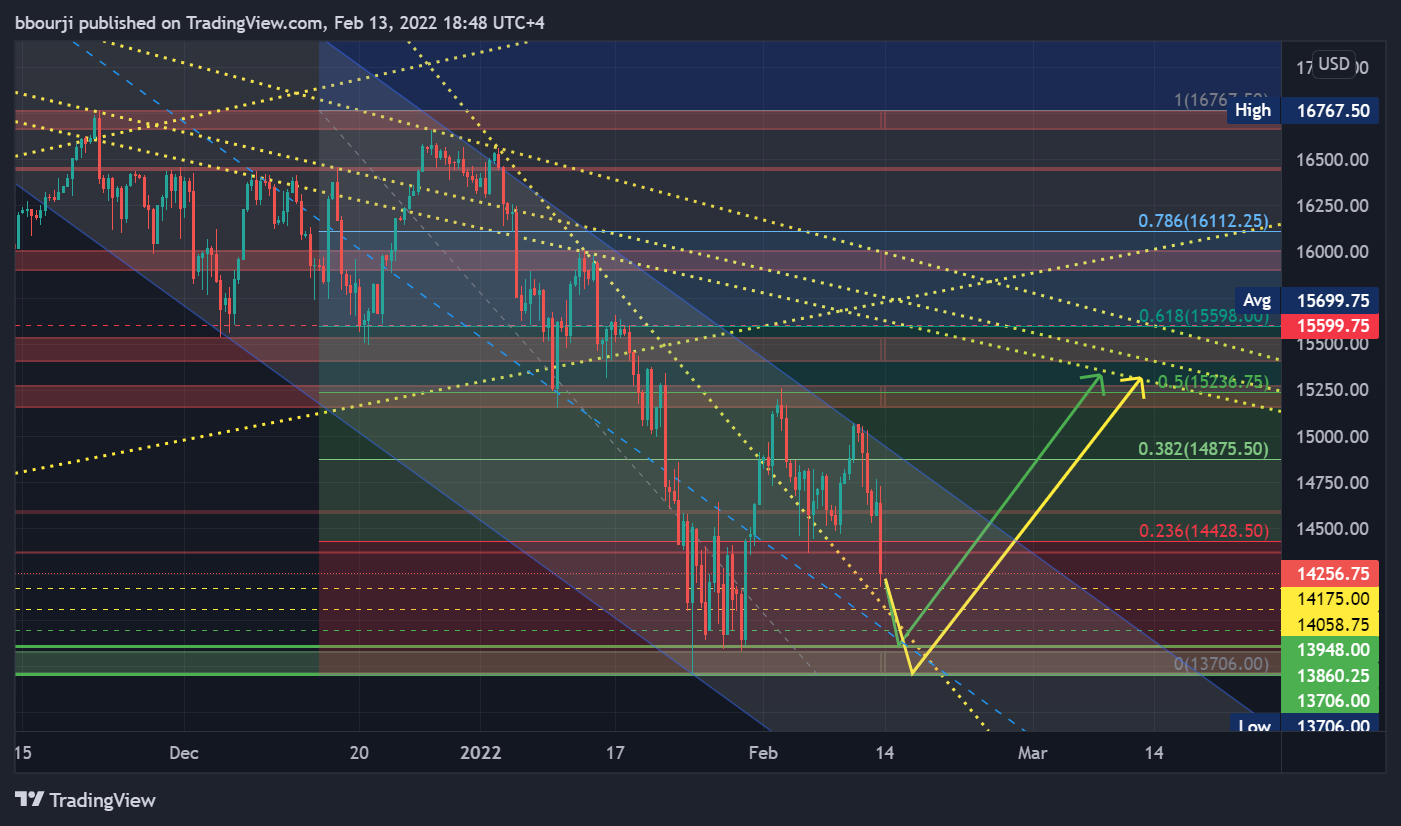Image resolution: width=1401 pixels, height=826 pixels.
Task: Open the USD currency selector
Action: click(x=1334, y=65)
